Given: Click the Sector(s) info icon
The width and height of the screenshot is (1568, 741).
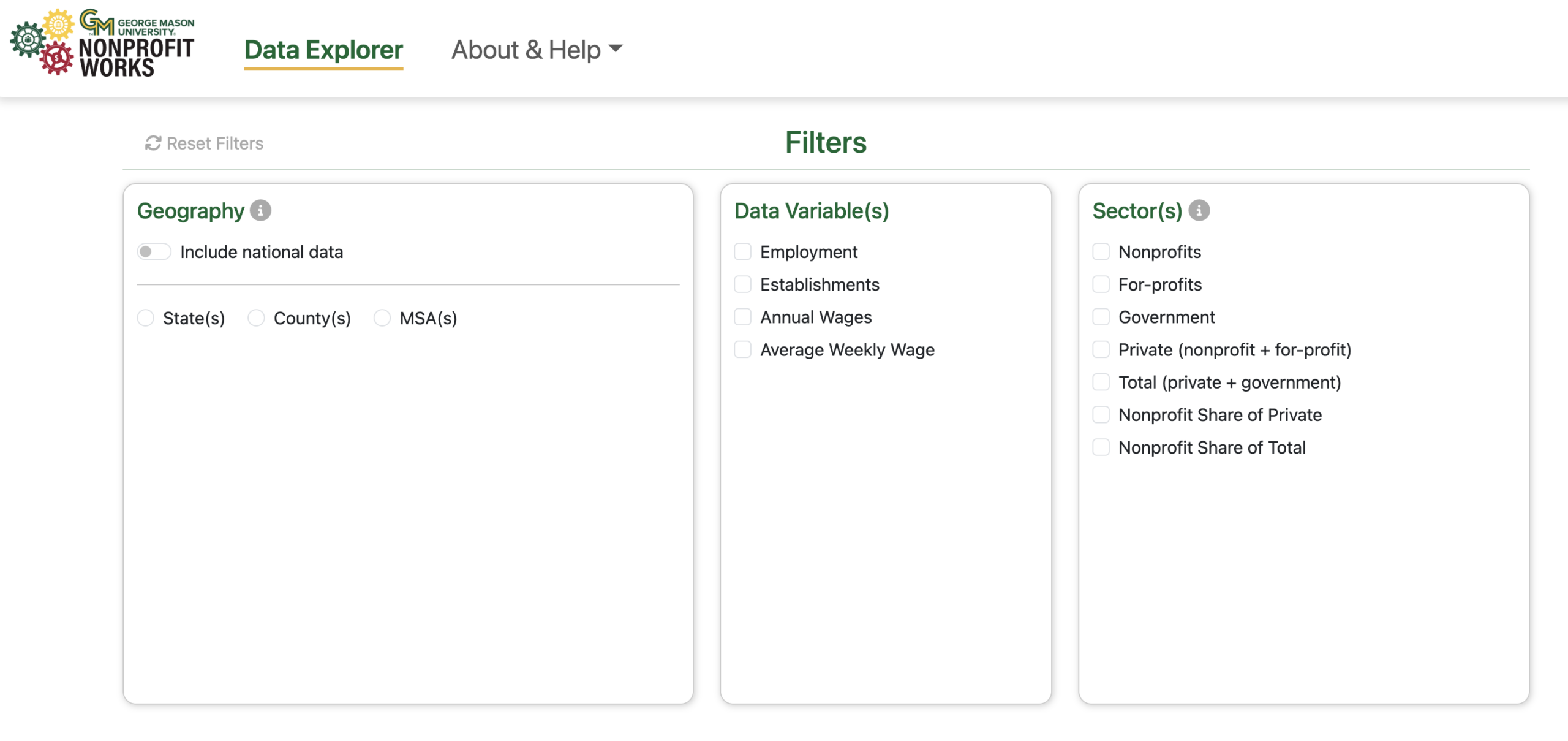Looking at the screenshot, I should tap(1199, 210).
